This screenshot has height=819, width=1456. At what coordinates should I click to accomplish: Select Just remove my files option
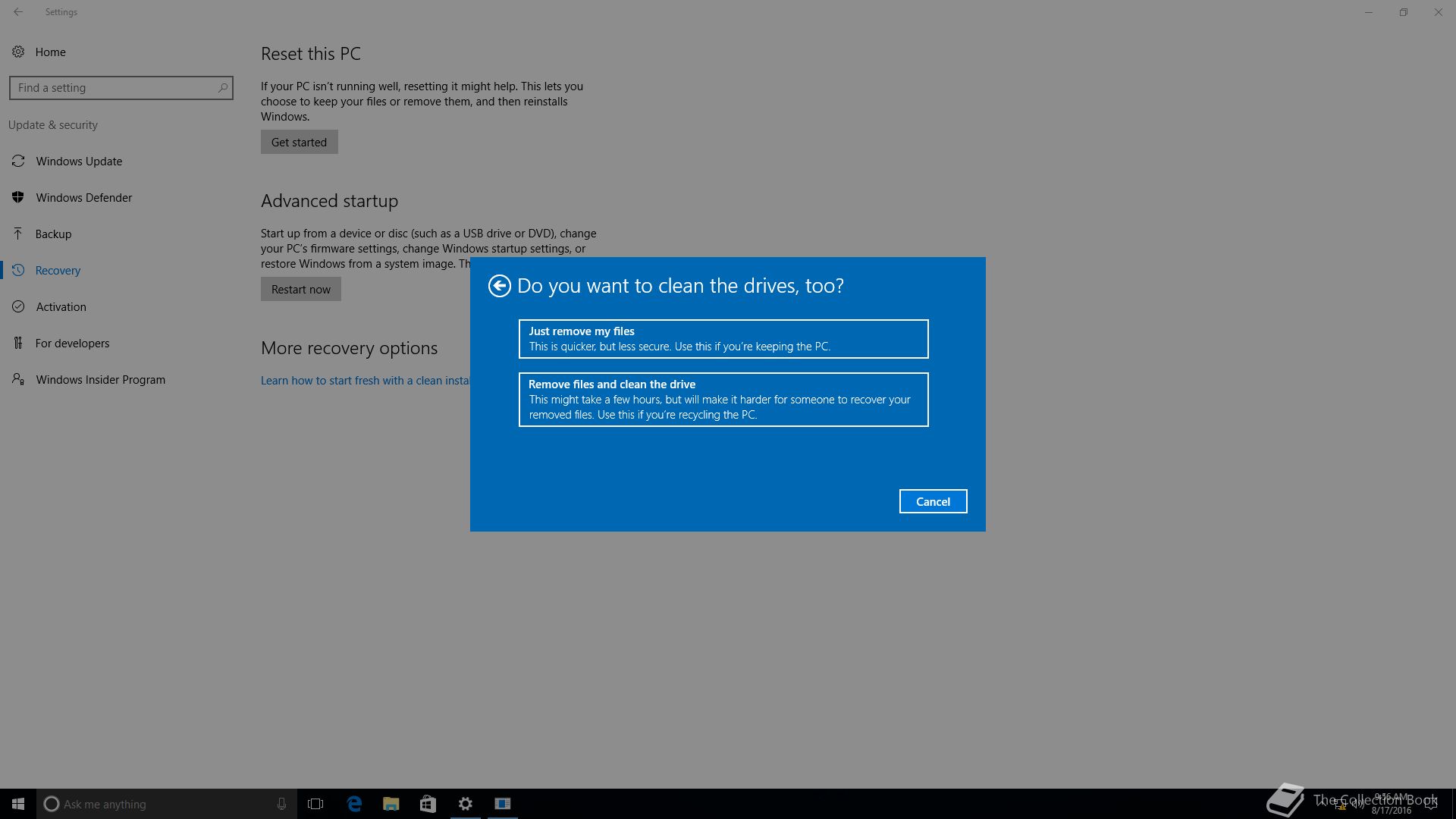coord(723,339)
